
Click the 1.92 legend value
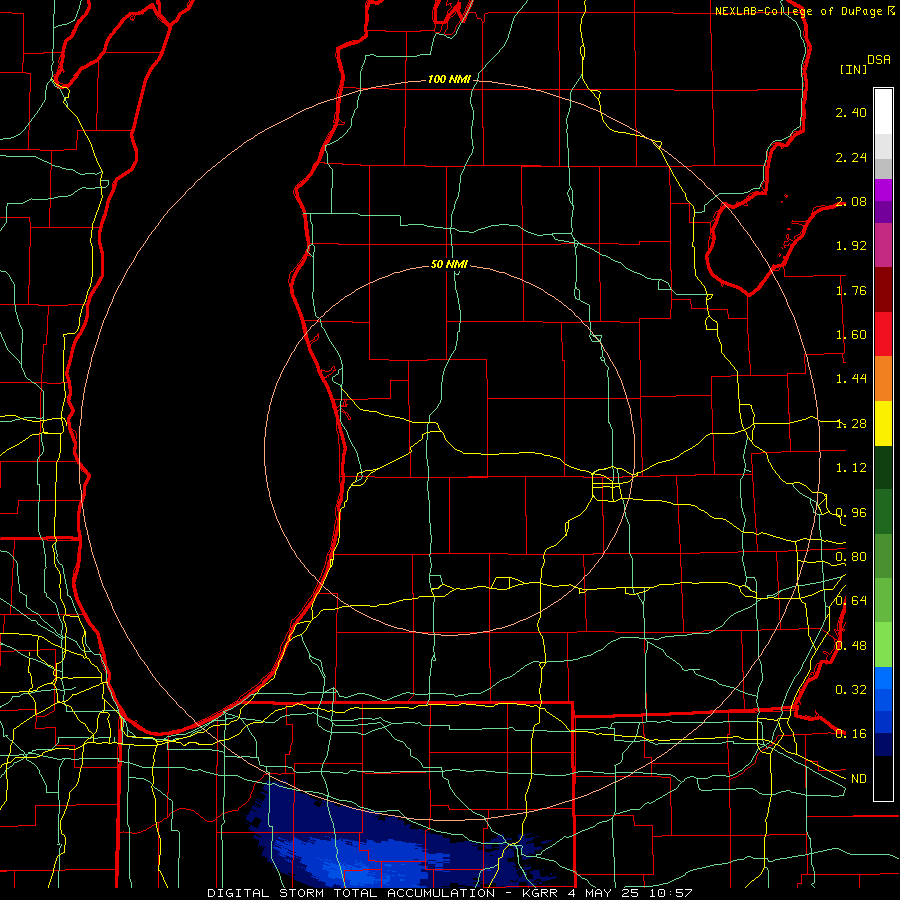click(x=851, y=246)
